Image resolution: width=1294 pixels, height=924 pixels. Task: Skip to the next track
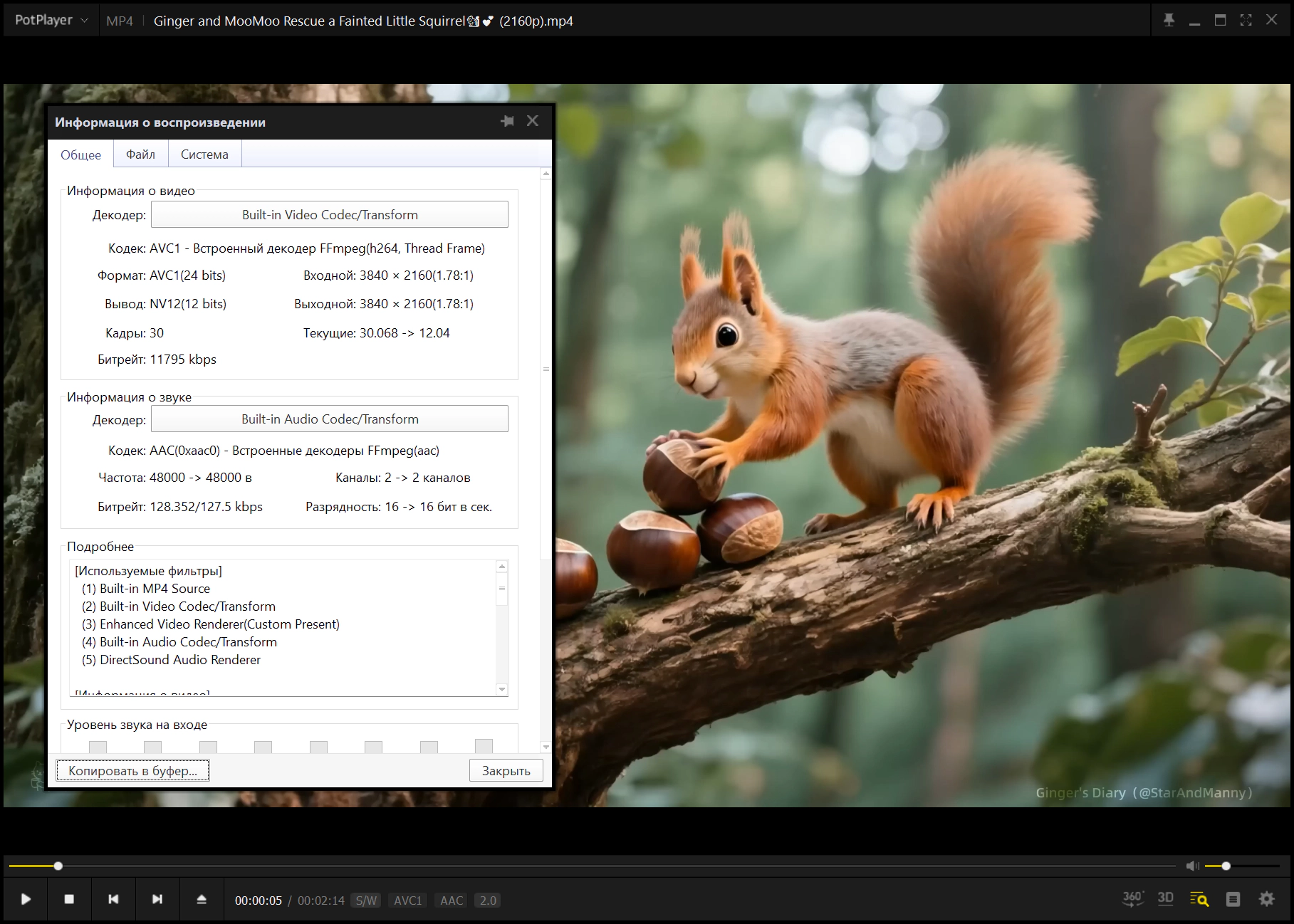coord(157,899)
